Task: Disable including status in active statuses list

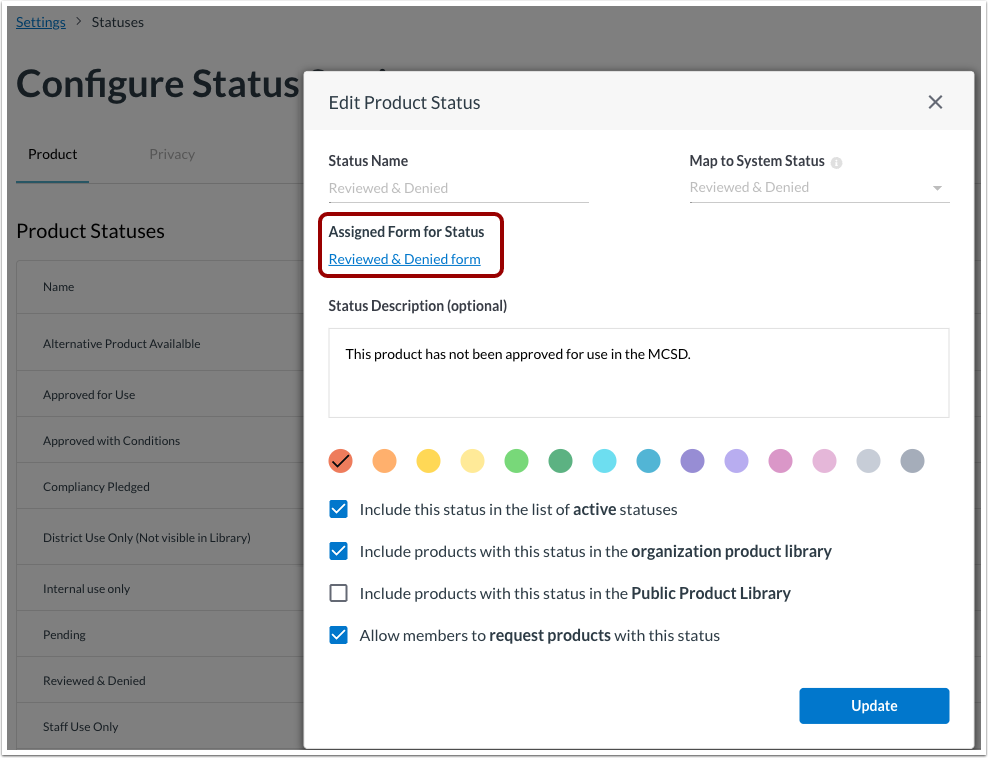Action: 338,509
